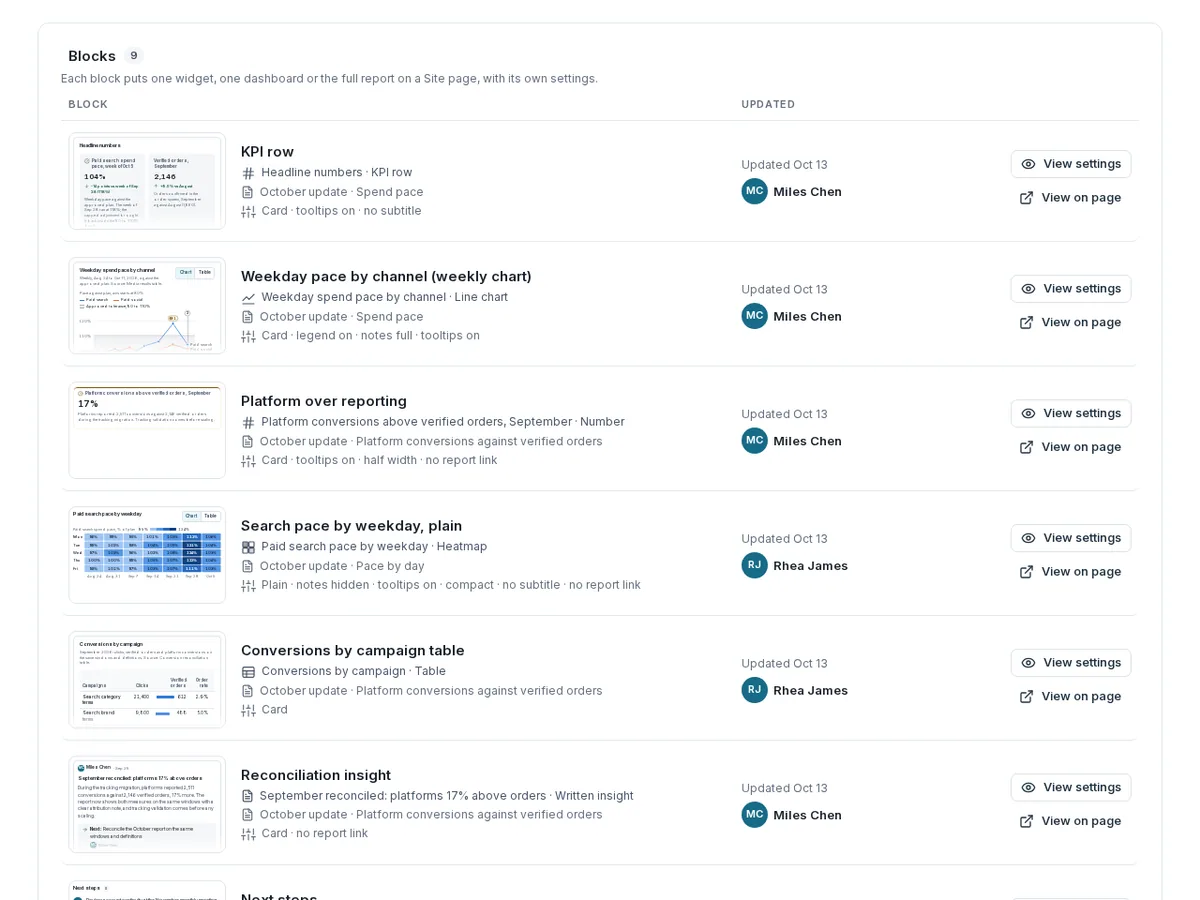Open View settings for Platform over reporting
Screen dimensions: 1200x900
pos(1071,414)
